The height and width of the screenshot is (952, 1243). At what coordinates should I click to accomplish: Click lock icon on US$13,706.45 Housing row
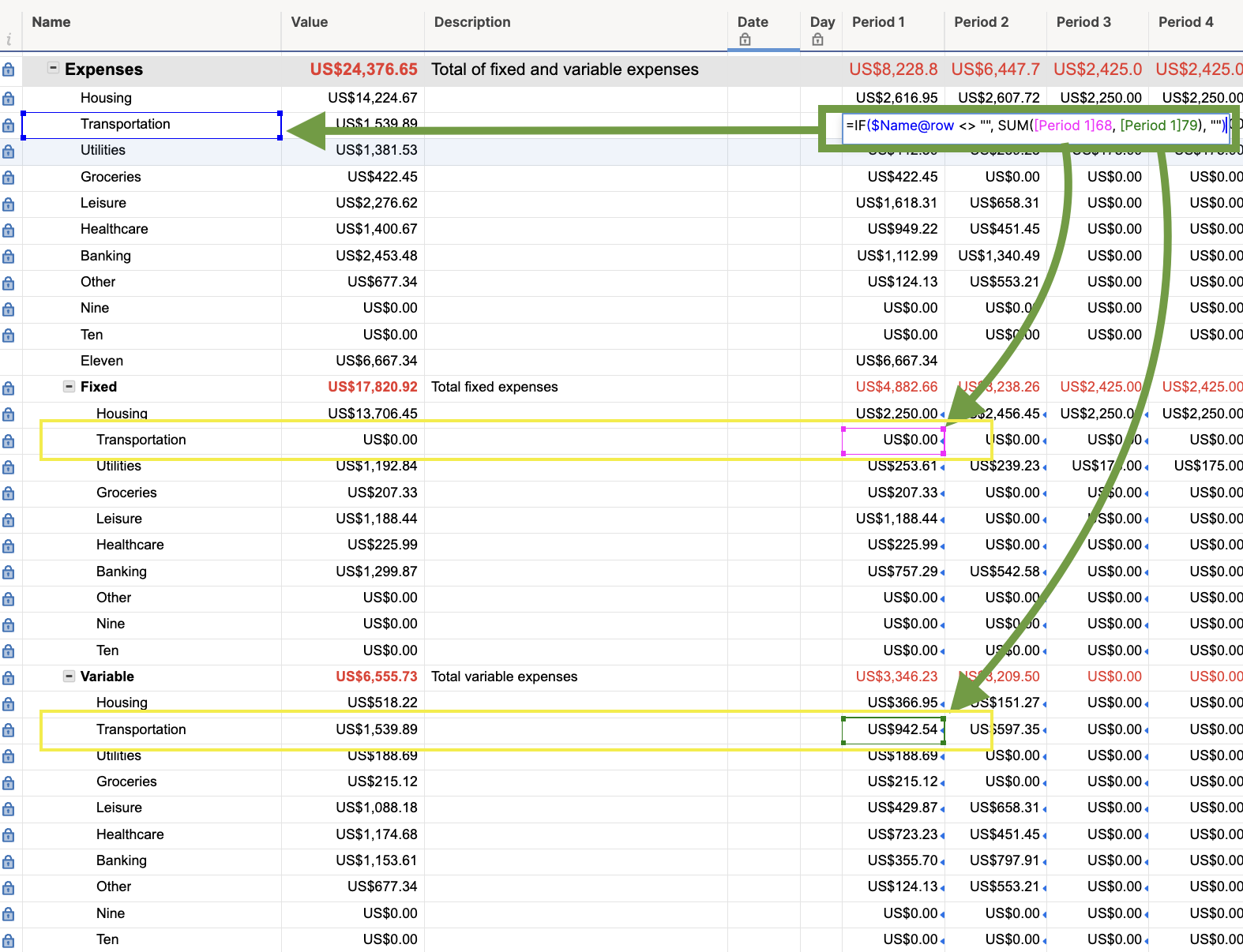[x=8, y=414]
